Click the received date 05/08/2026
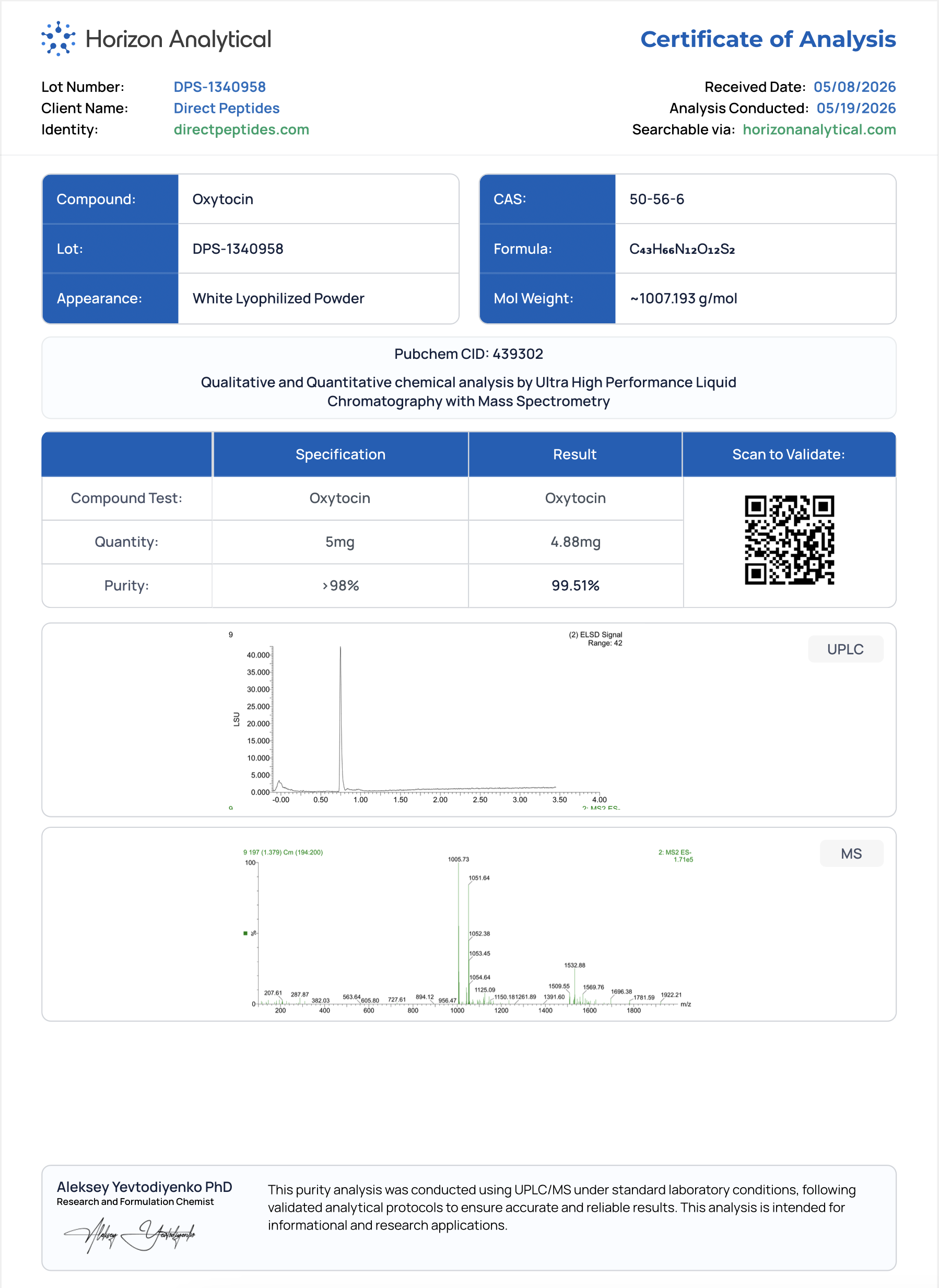 854,87
